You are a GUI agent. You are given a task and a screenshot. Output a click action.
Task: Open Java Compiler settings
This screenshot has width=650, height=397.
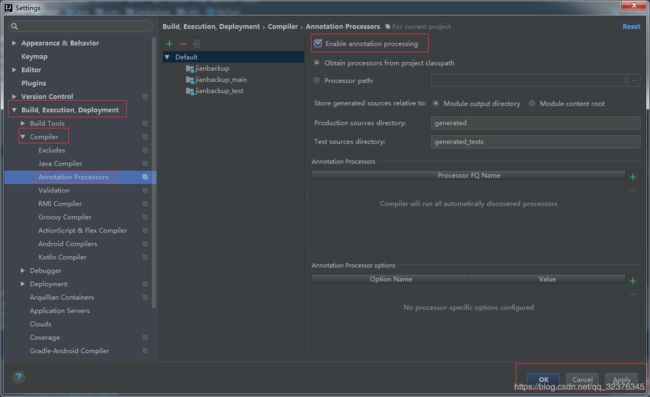(x=60, y=164)
